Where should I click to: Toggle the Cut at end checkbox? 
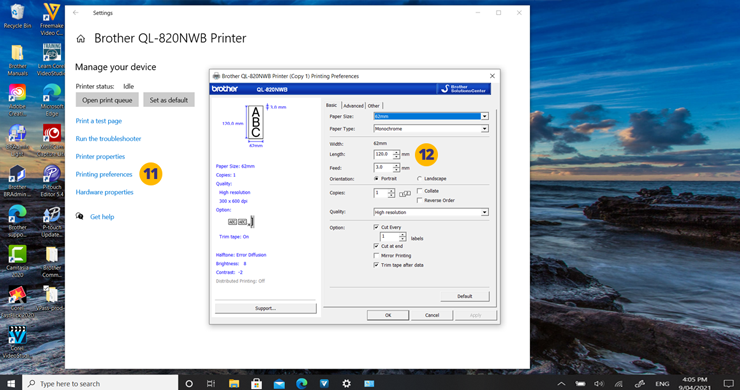[x=376, y=246]
